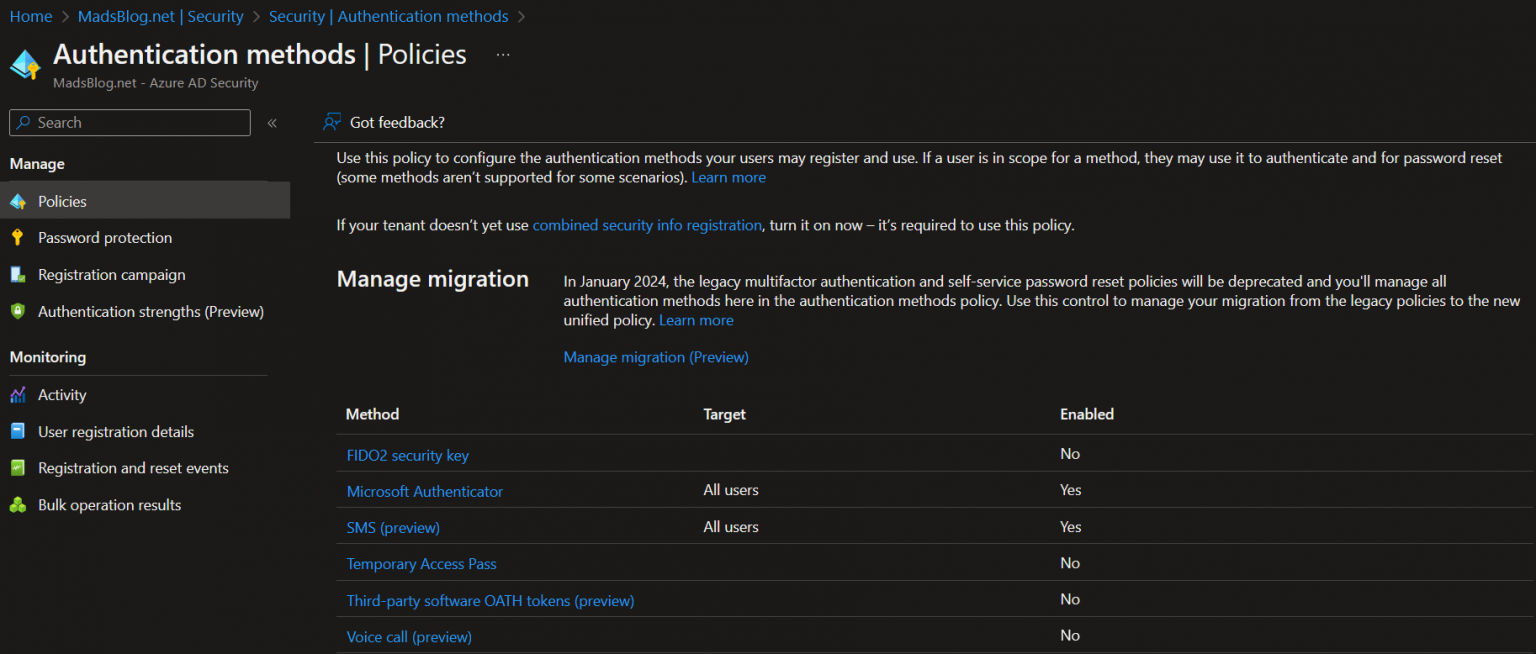Open the Microsoft Authenticator method settings

[424, 490]
